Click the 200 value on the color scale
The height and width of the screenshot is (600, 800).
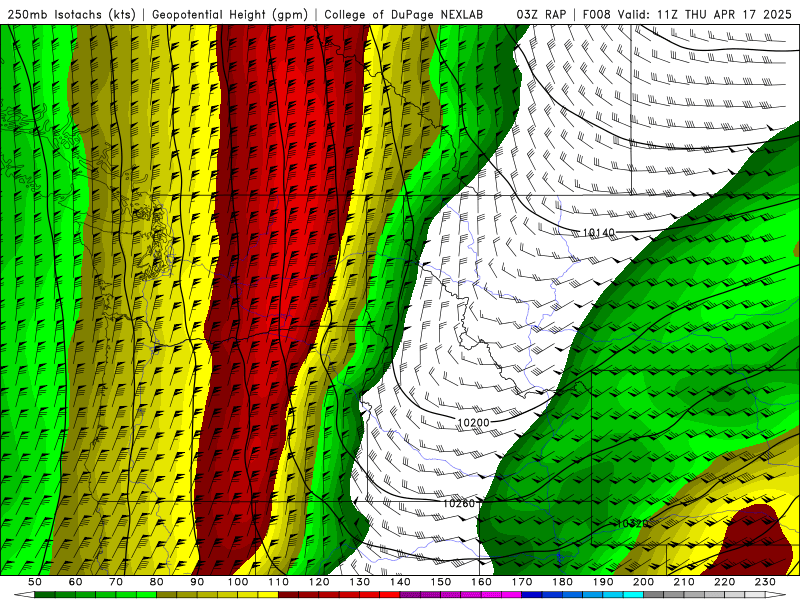click(643, 582)
